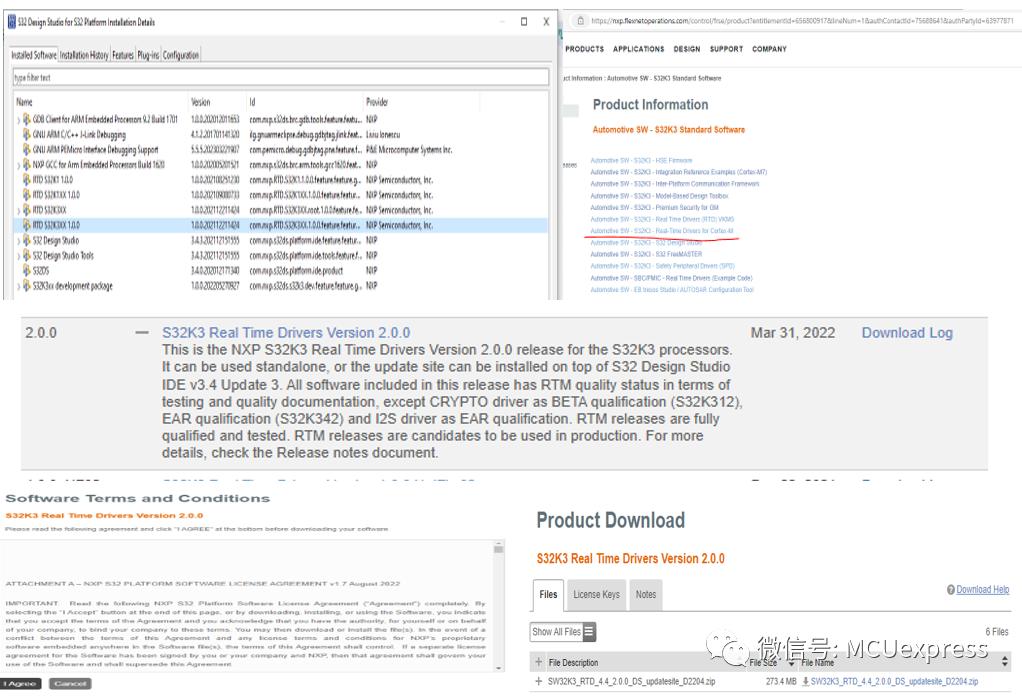Click the license agreement vertical scrollbar

point(499,605)
